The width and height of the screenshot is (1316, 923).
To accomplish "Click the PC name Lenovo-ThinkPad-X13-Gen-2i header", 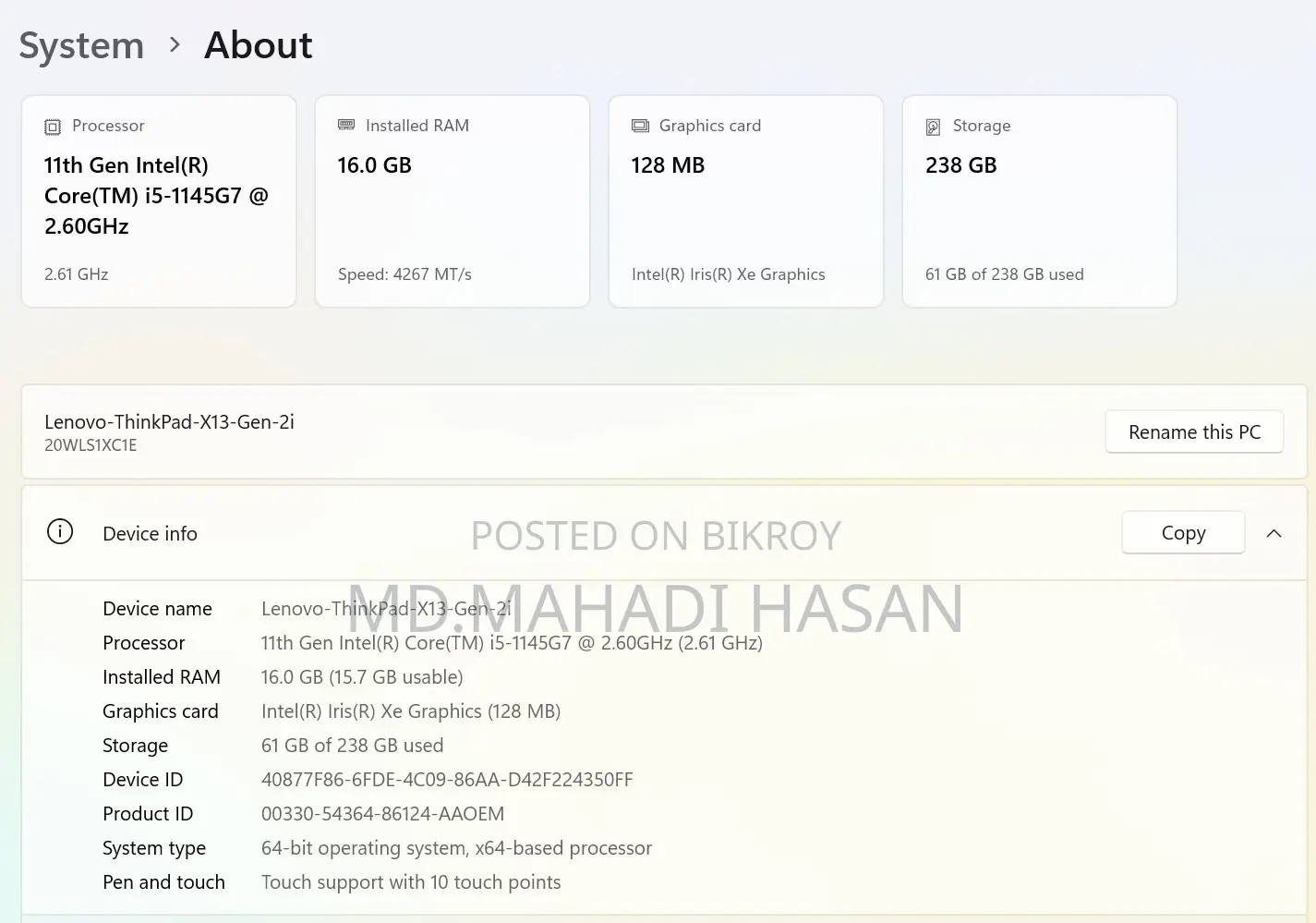I will (x=169, y=422).
